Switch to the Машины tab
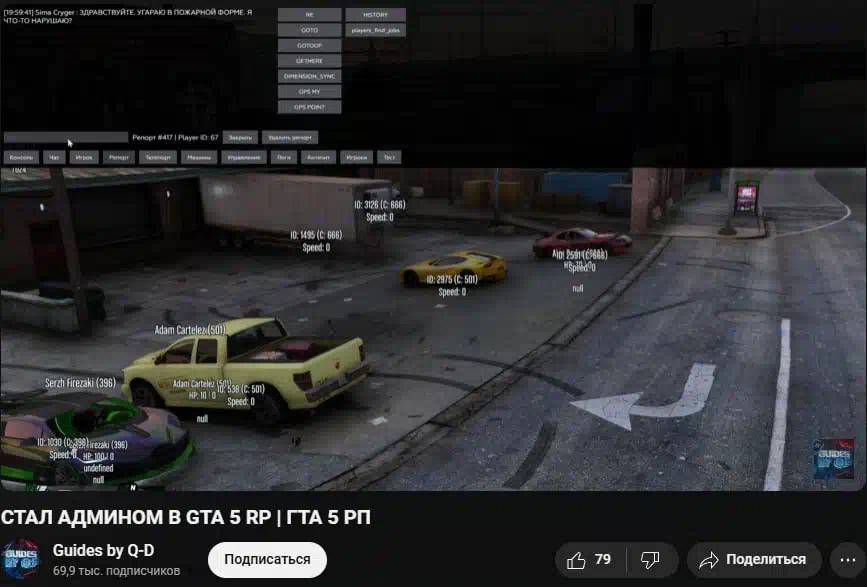This screenshot has width=867, height=587. click(199, 158)
